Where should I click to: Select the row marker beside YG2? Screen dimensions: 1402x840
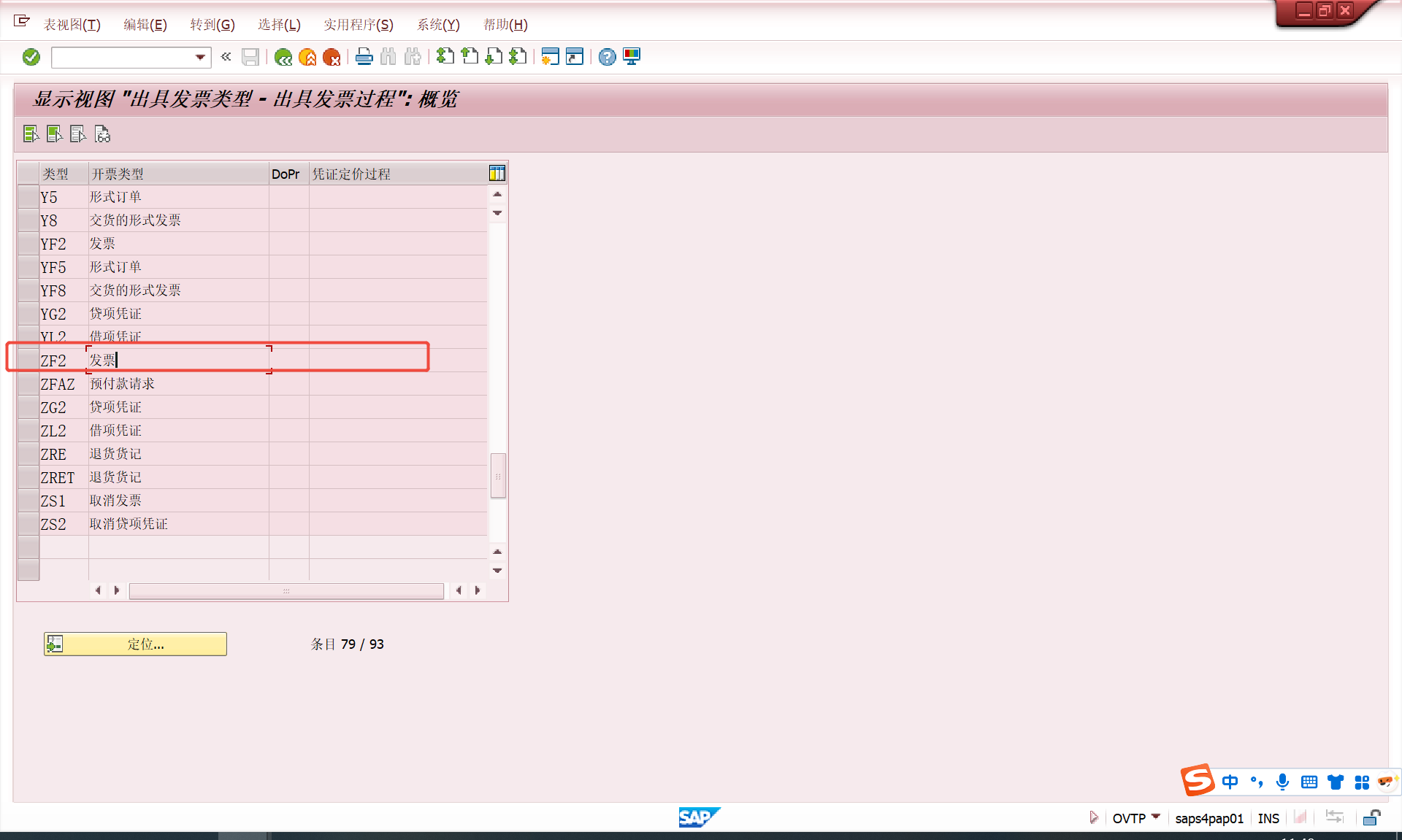coord(28,313)
